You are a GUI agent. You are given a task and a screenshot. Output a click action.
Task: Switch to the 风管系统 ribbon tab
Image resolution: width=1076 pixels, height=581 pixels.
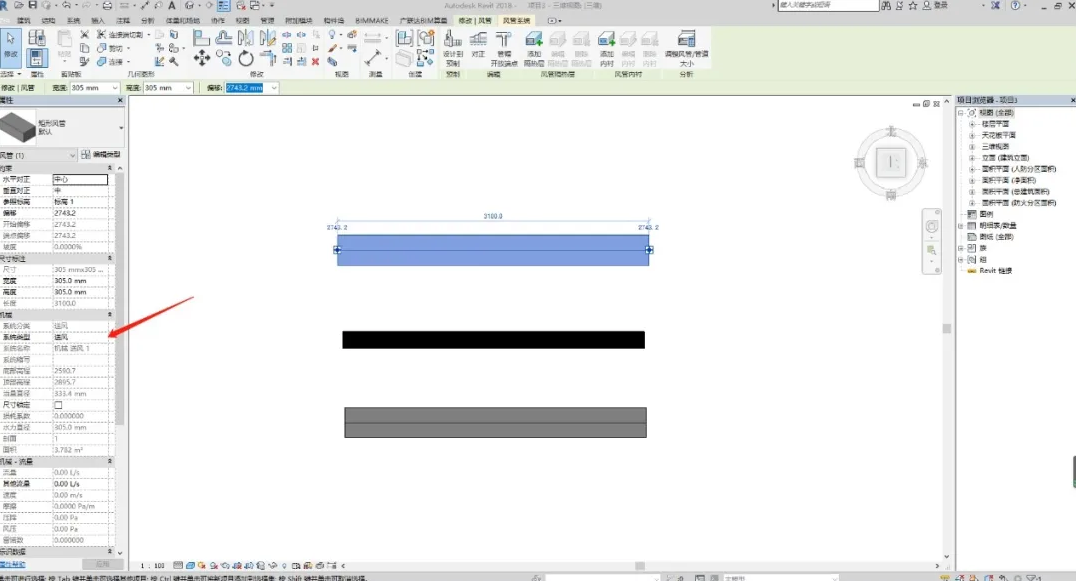516,21
